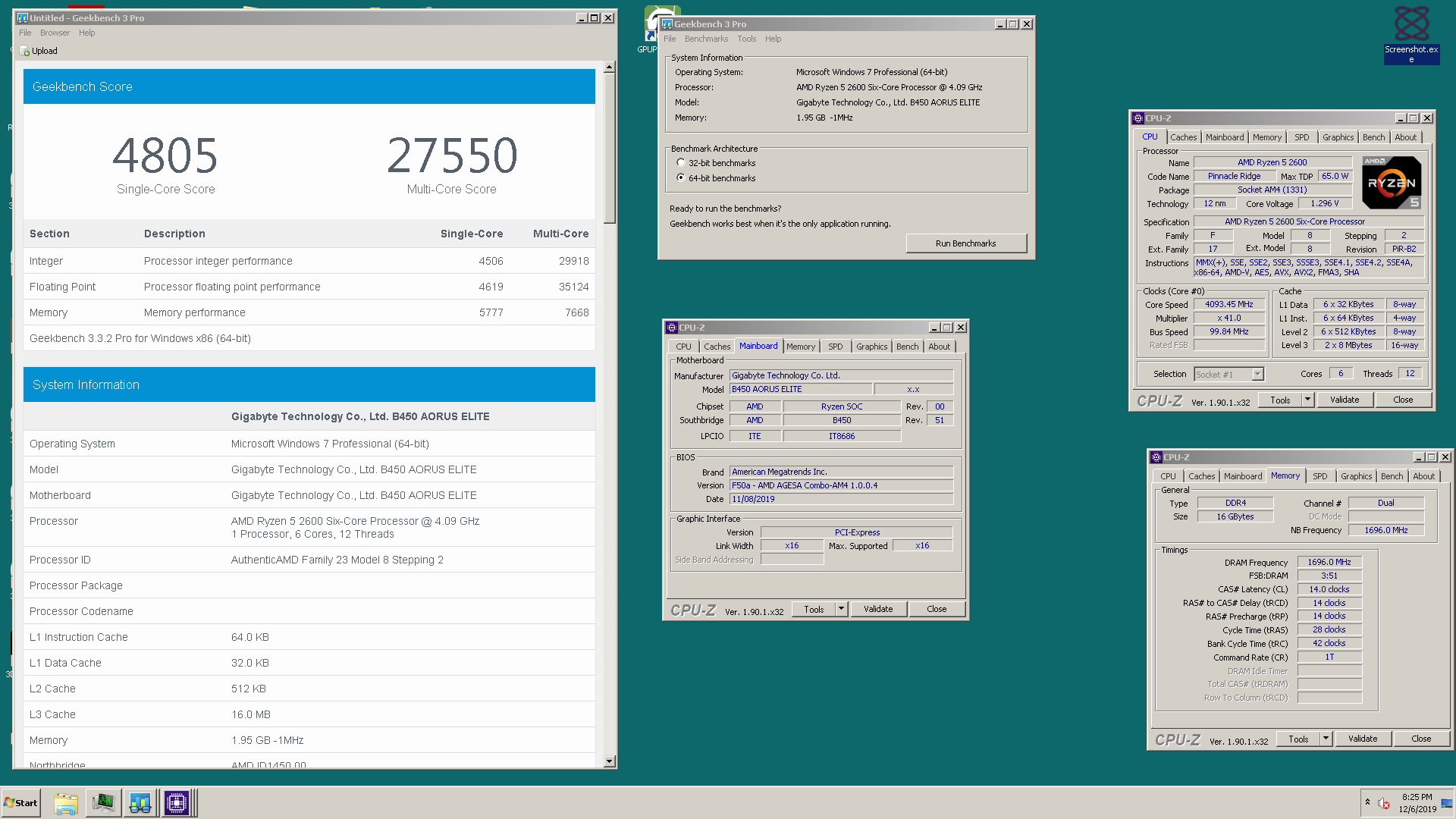The width and height of the screenshot is (1456, 819).
Task: Open About tab in Mainboard CPU-Z window
Action: [x=939, y=347]
